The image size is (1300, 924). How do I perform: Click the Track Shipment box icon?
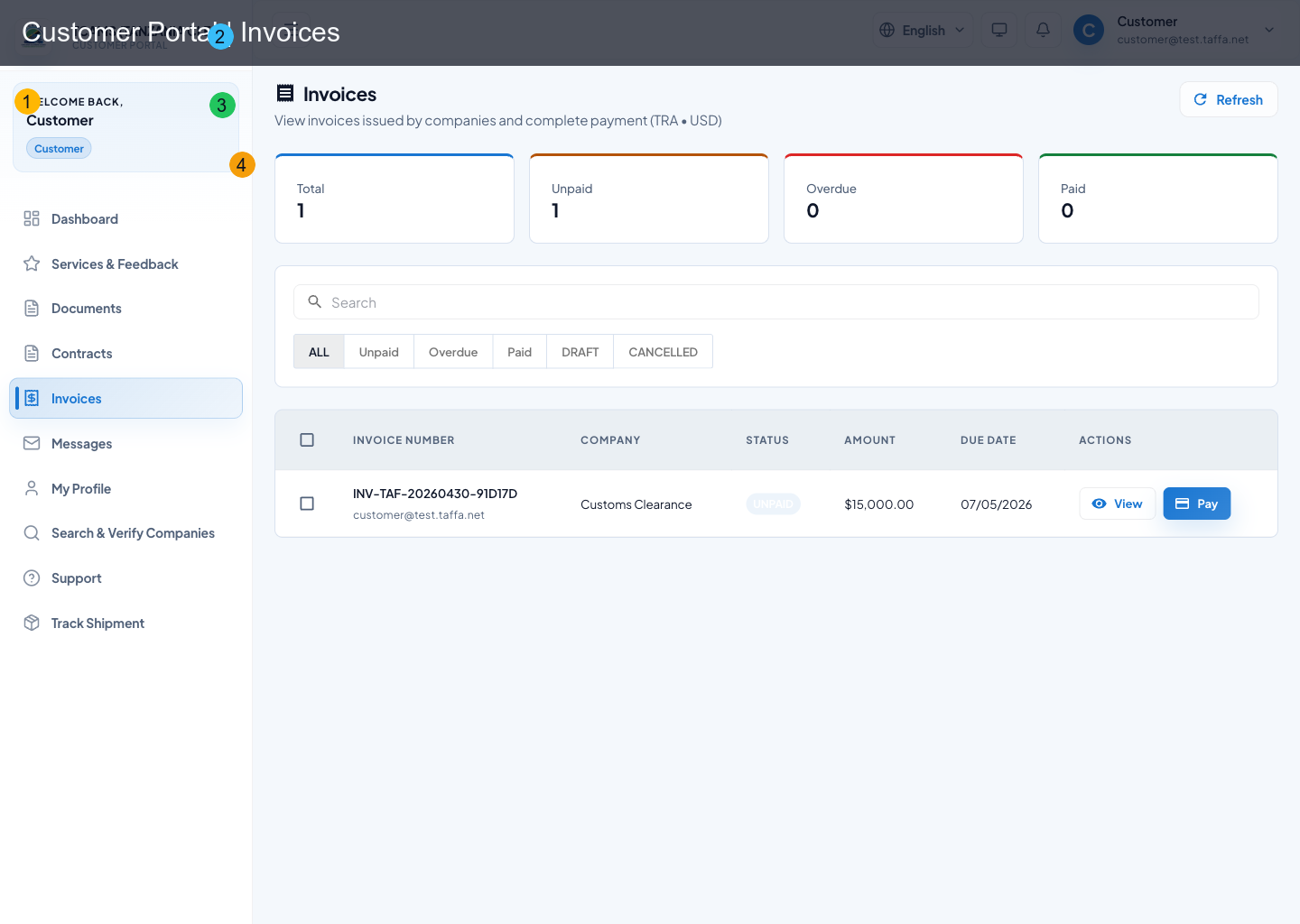[x=32, y=623]
